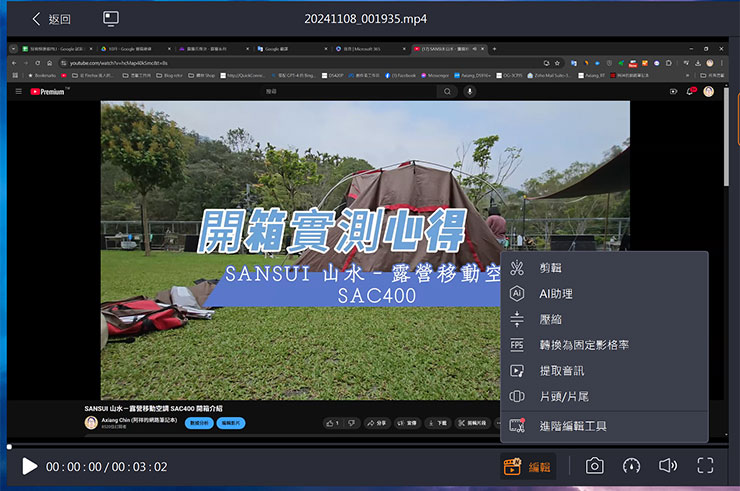Choose 剪輯 from the edit menu
The height and width of the screenshot is (491, 740).
[604, 268]
